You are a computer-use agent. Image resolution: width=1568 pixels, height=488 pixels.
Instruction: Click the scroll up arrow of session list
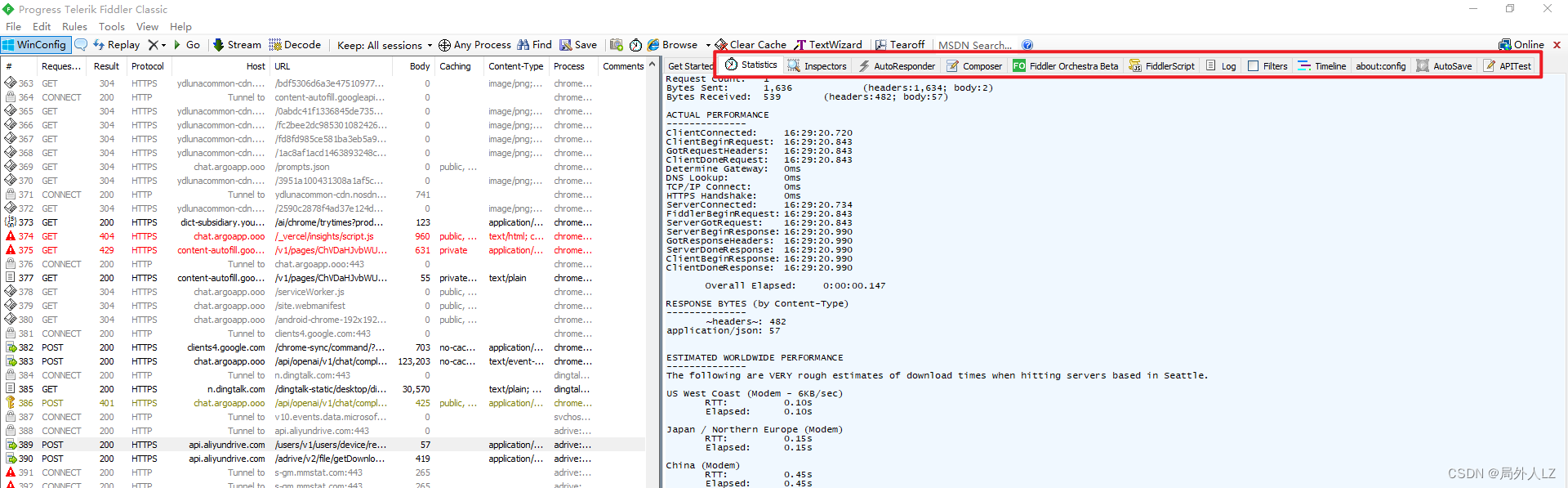pos(652,65)
